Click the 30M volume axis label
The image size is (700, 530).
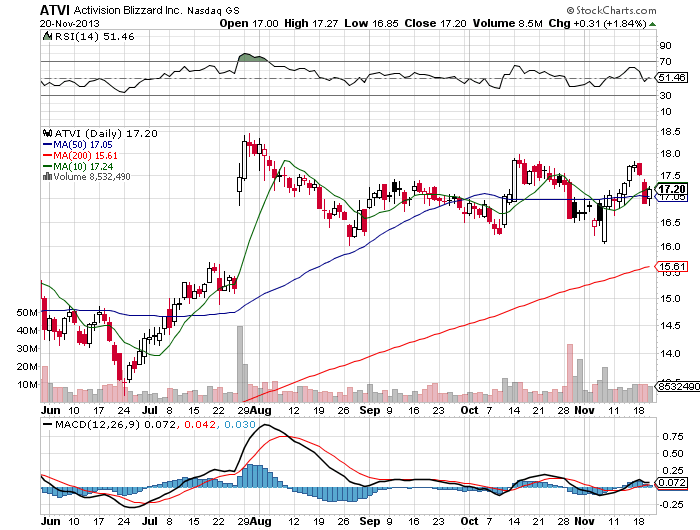[27, 349]
